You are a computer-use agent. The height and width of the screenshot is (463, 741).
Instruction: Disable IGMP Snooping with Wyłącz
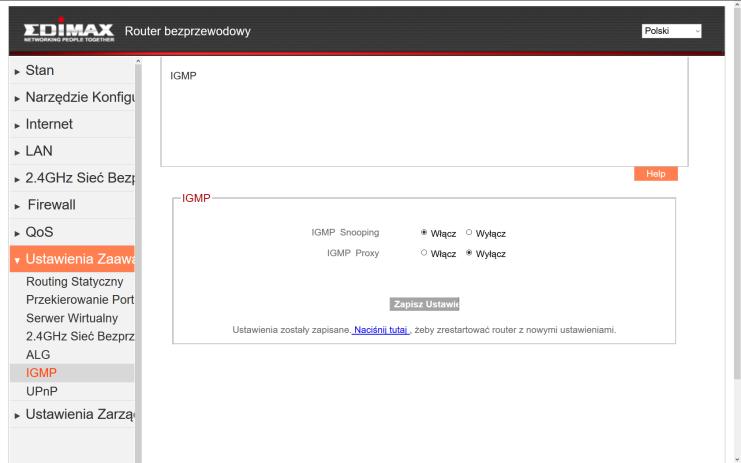pos(469,232)
